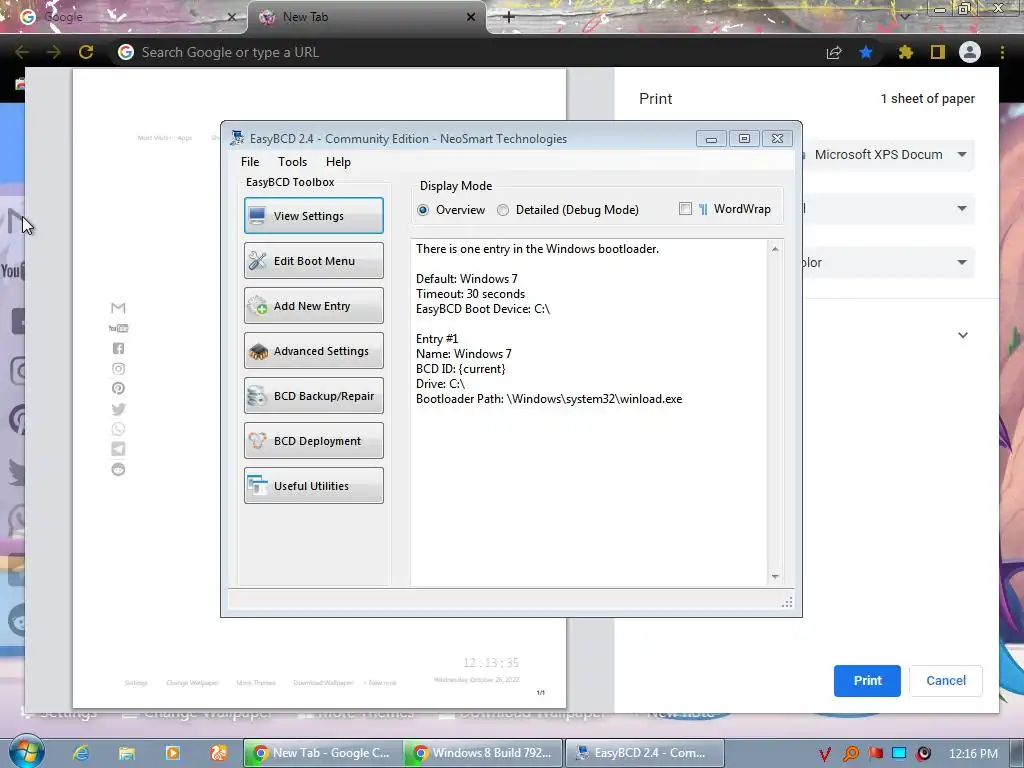1024x768 pixels.
Task: Cancel the Print dialog
Action: coord(946,680)
